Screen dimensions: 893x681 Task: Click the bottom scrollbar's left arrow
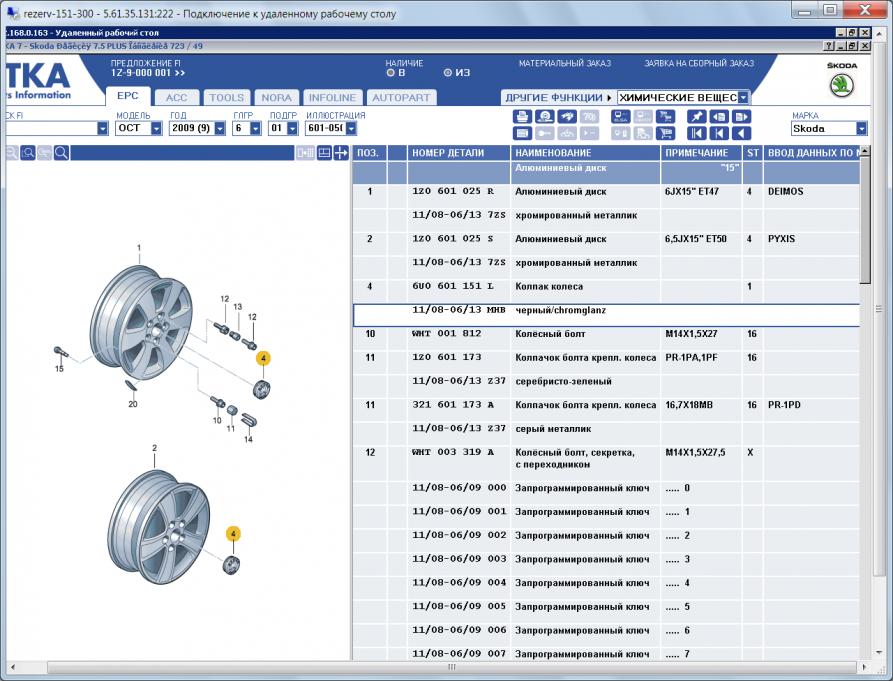coord(13,667)
